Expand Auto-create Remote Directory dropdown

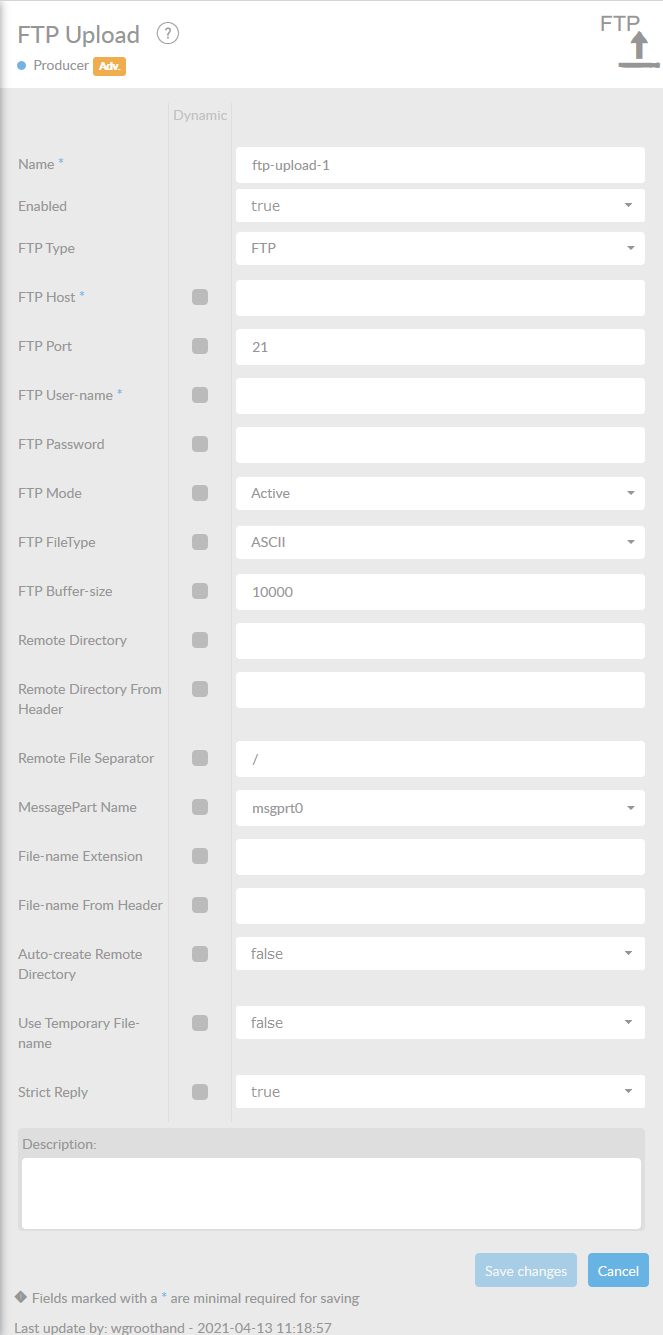click(440, 954)
